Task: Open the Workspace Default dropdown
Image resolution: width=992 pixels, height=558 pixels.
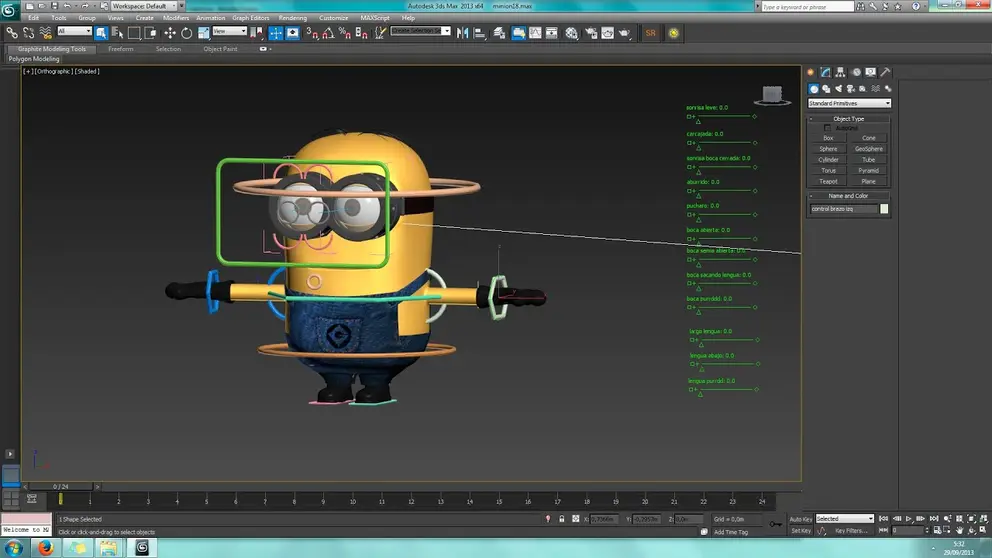Action: point(145,6)
